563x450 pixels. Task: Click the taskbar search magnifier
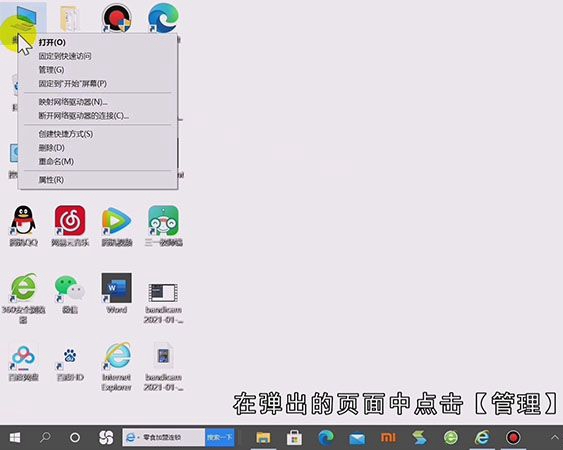pos(45,437)
